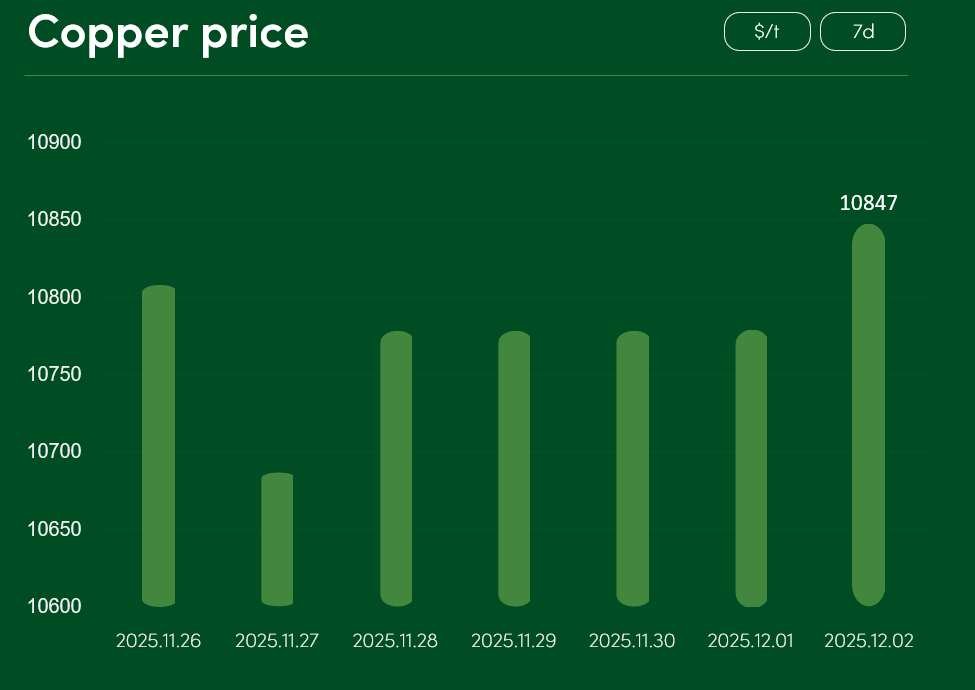Click the Copper price heading
The width and height of the screenshot is (975, 690).
click(168, 32)
